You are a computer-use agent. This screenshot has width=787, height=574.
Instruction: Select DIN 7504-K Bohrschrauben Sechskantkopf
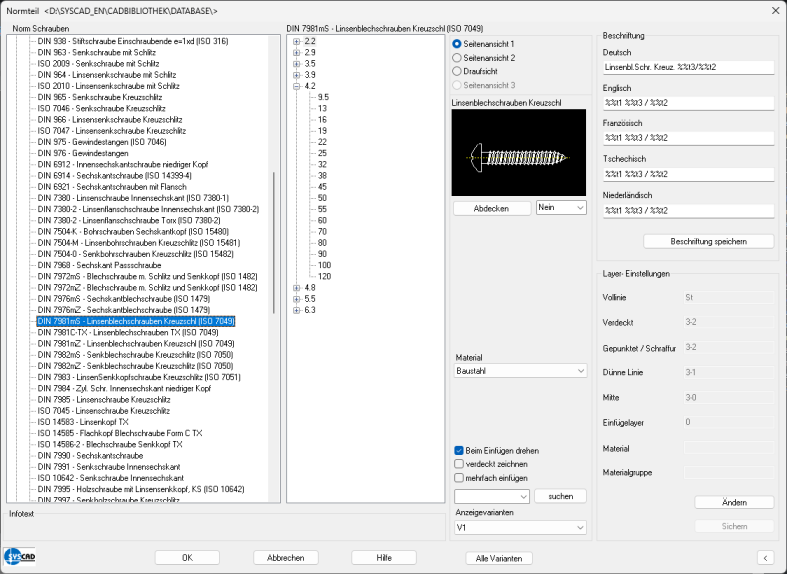(133, 231)
